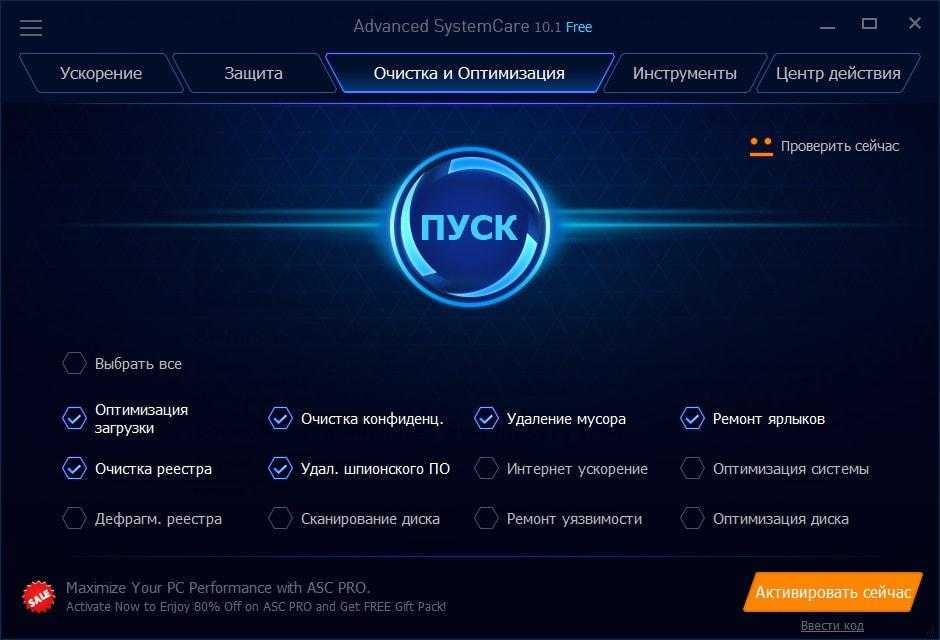
Task: Uncheck Оптимизация загрузки option
Action: point(74,418)
